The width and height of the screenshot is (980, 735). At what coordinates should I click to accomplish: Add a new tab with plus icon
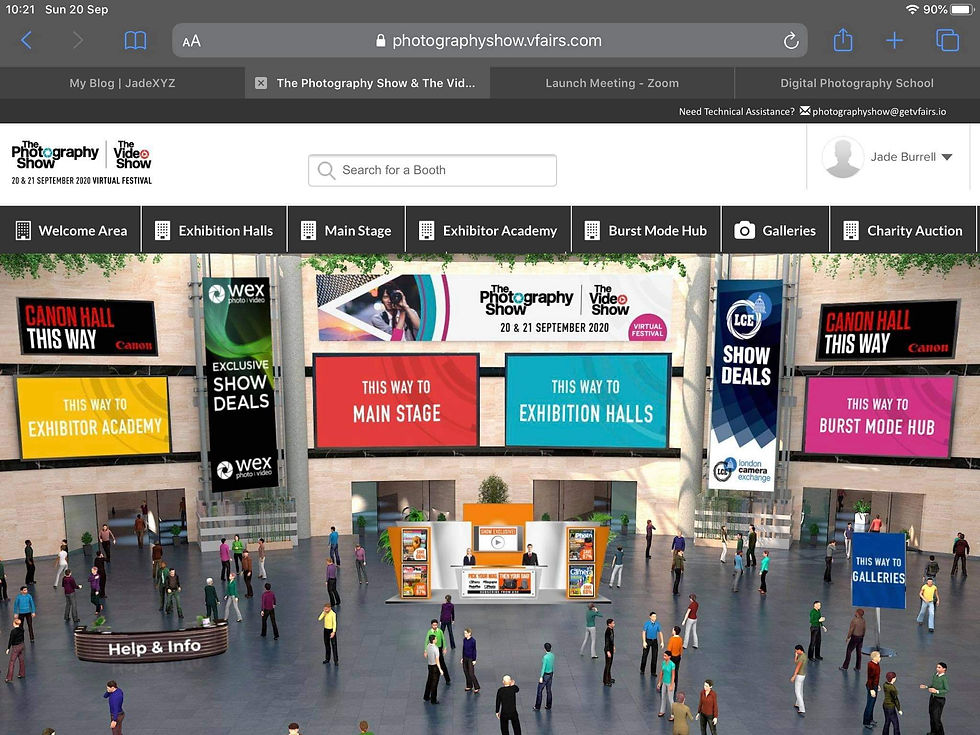(894, 41)
